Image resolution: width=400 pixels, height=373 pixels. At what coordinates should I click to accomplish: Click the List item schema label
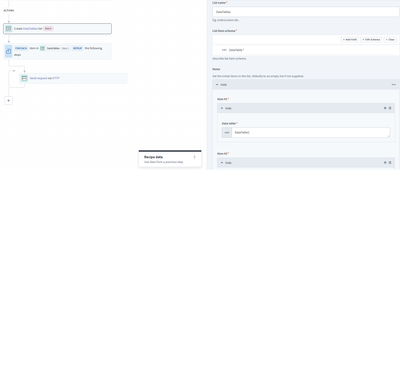pos(224,31)
